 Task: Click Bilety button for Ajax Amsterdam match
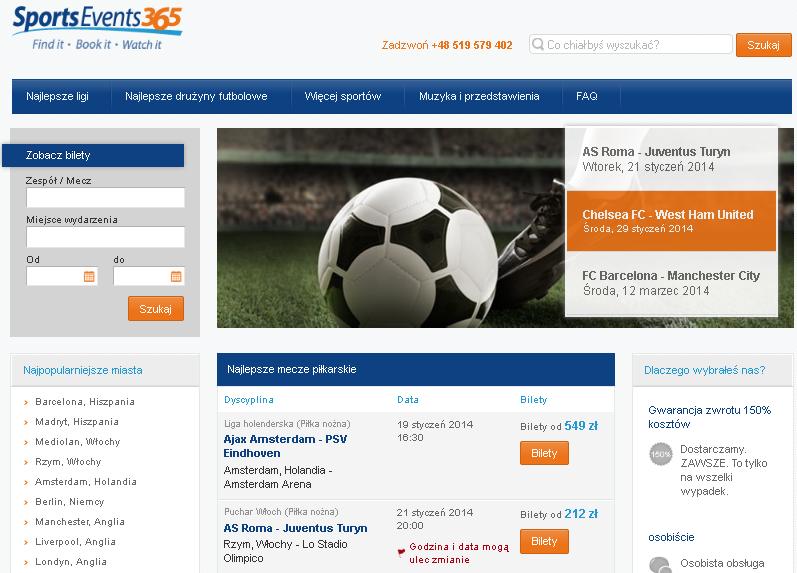coord(544,453)
